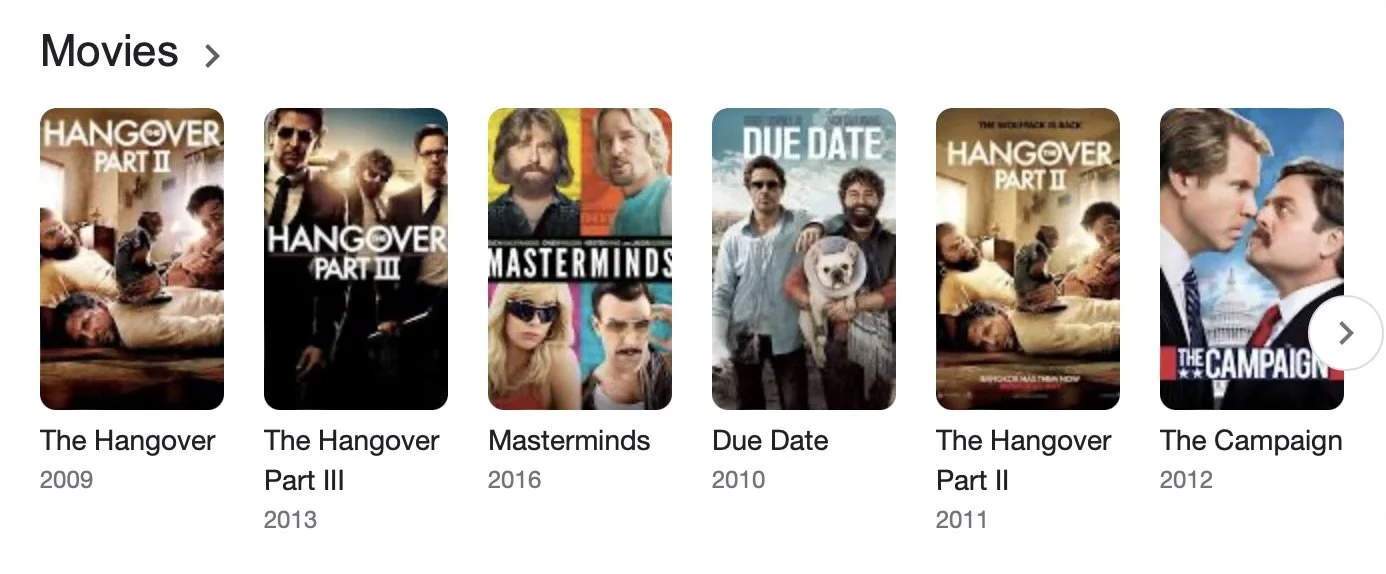Viewport: 1386px width, 574px height.
Task: Click The Hangover title text dated 2009
Action: [128, 441]
